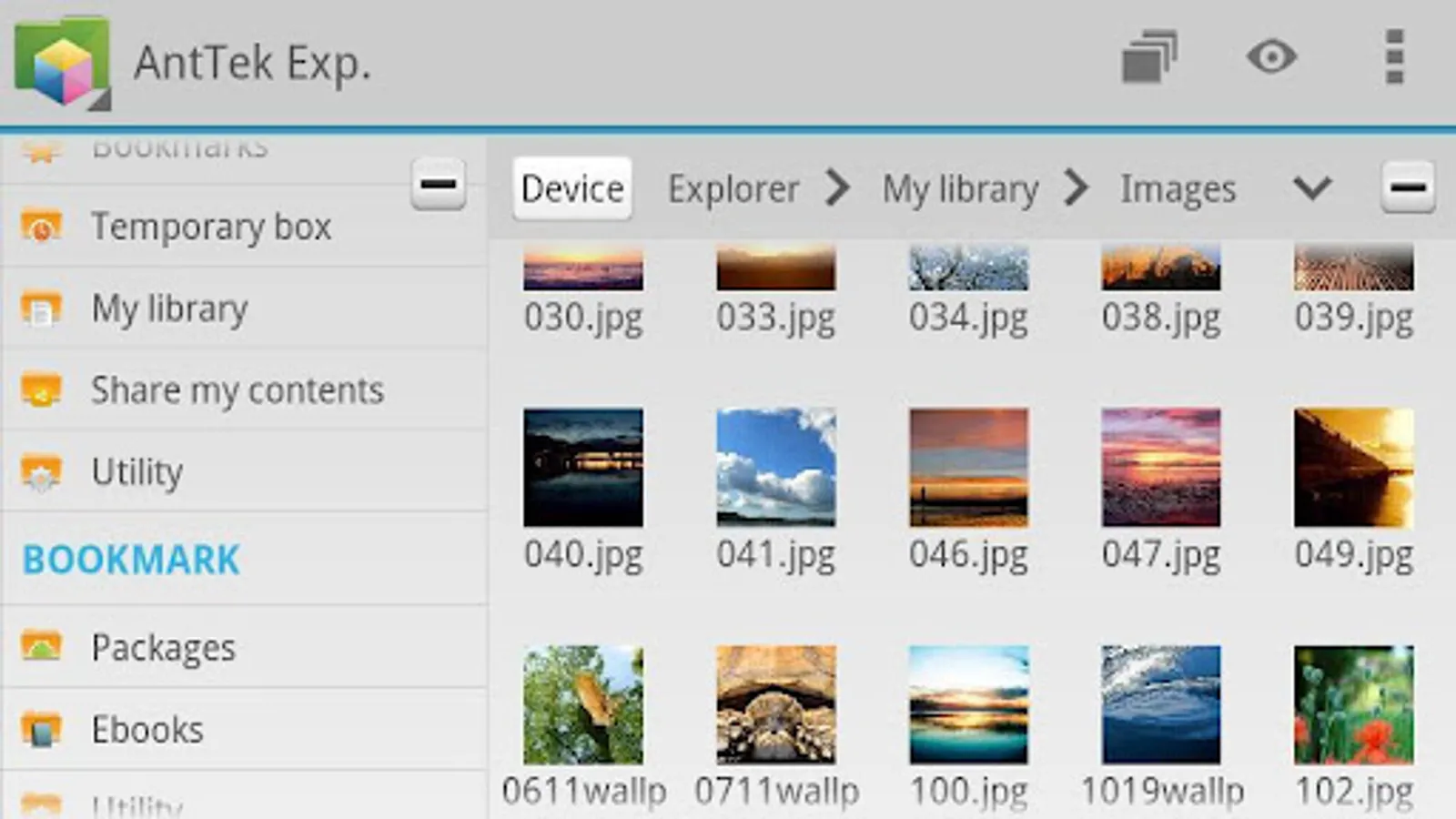
Task: Tap the AntTek Explorer app logo
Action: [62, 64]
